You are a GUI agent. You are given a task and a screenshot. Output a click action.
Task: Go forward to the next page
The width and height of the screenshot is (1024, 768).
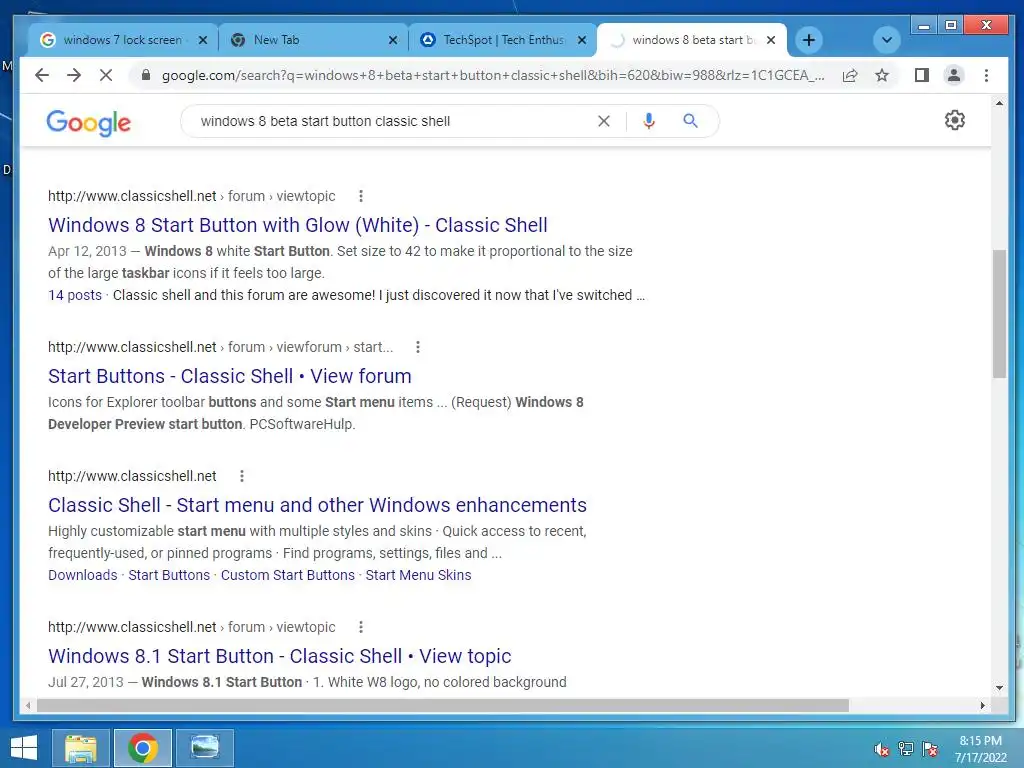(74, 75)
